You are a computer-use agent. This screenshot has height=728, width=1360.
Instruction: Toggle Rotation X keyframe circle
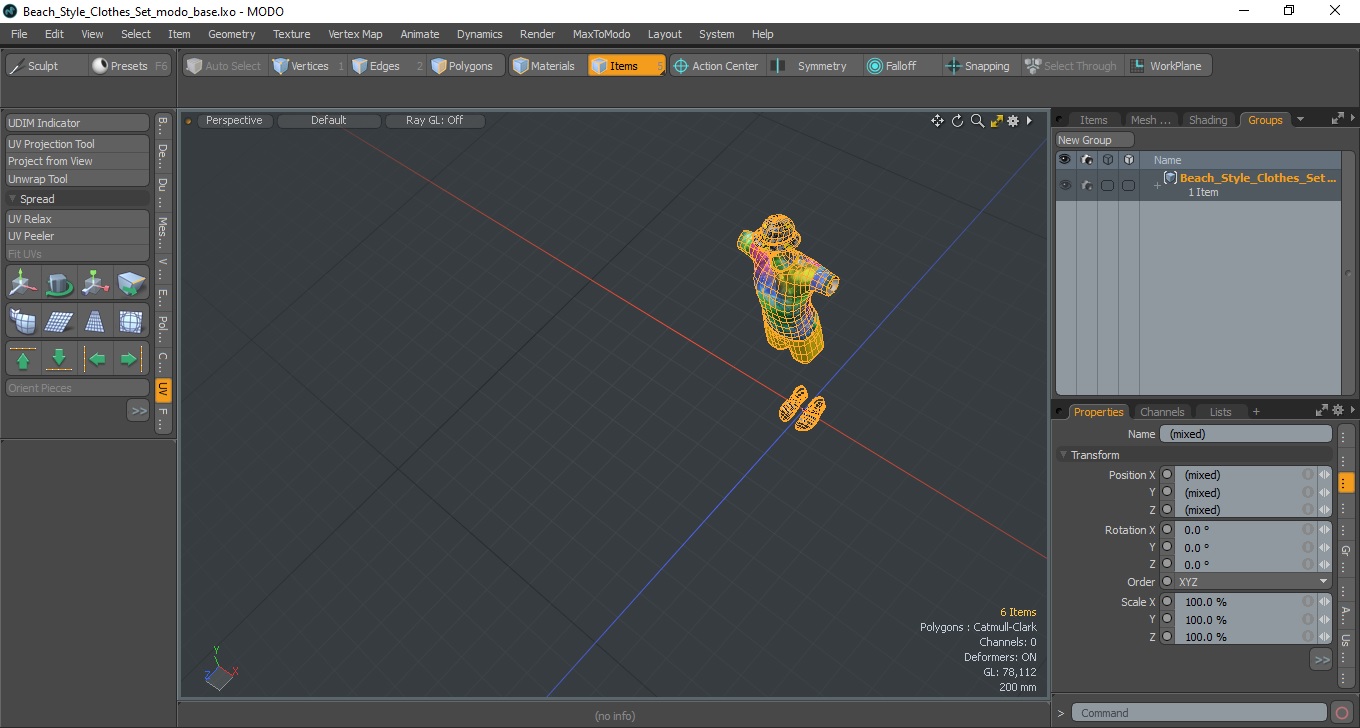[1167, 530]
